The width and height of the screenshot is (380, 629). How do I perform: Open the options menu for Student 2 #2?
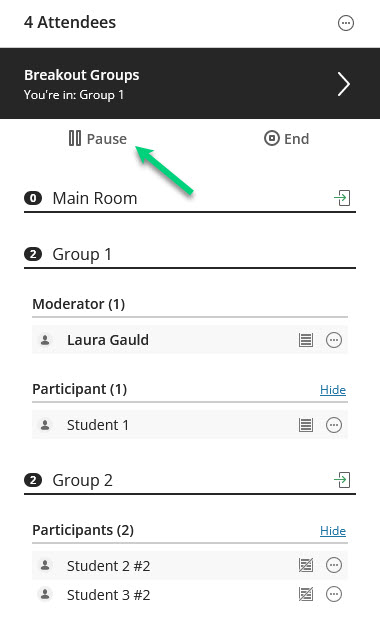point(333,565)
